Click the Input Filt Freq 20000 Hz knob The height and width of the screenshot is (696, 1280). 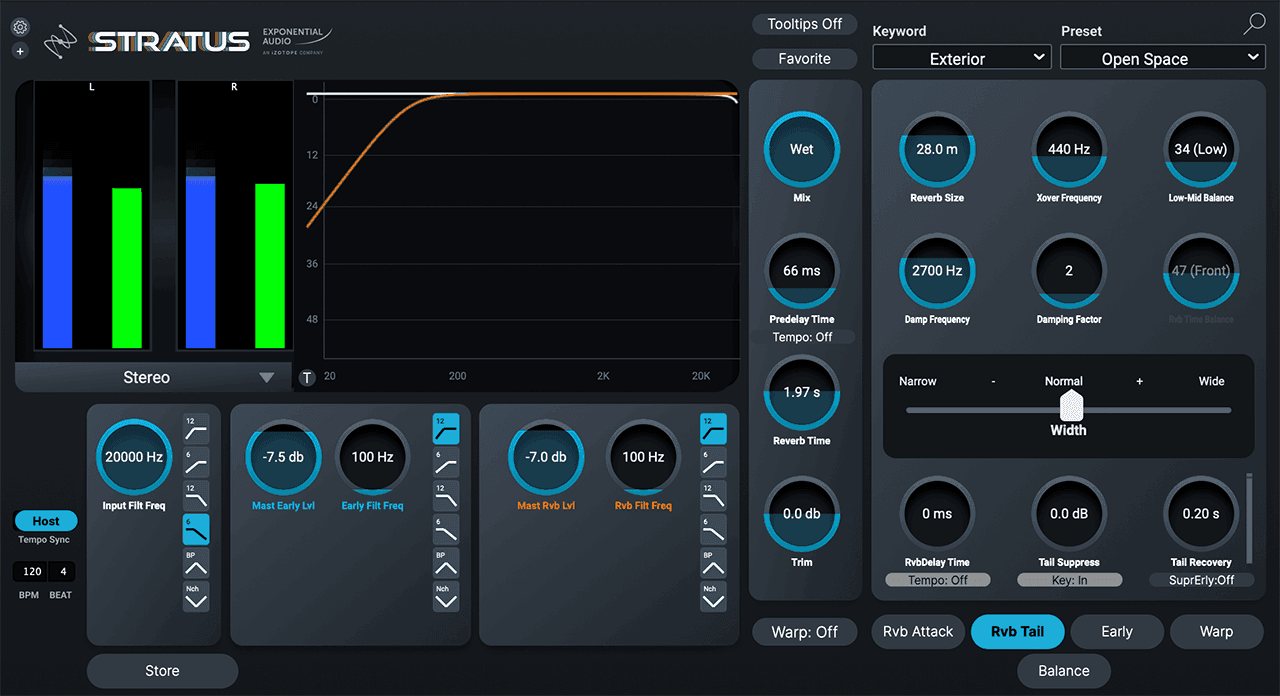tap(134, 457)
